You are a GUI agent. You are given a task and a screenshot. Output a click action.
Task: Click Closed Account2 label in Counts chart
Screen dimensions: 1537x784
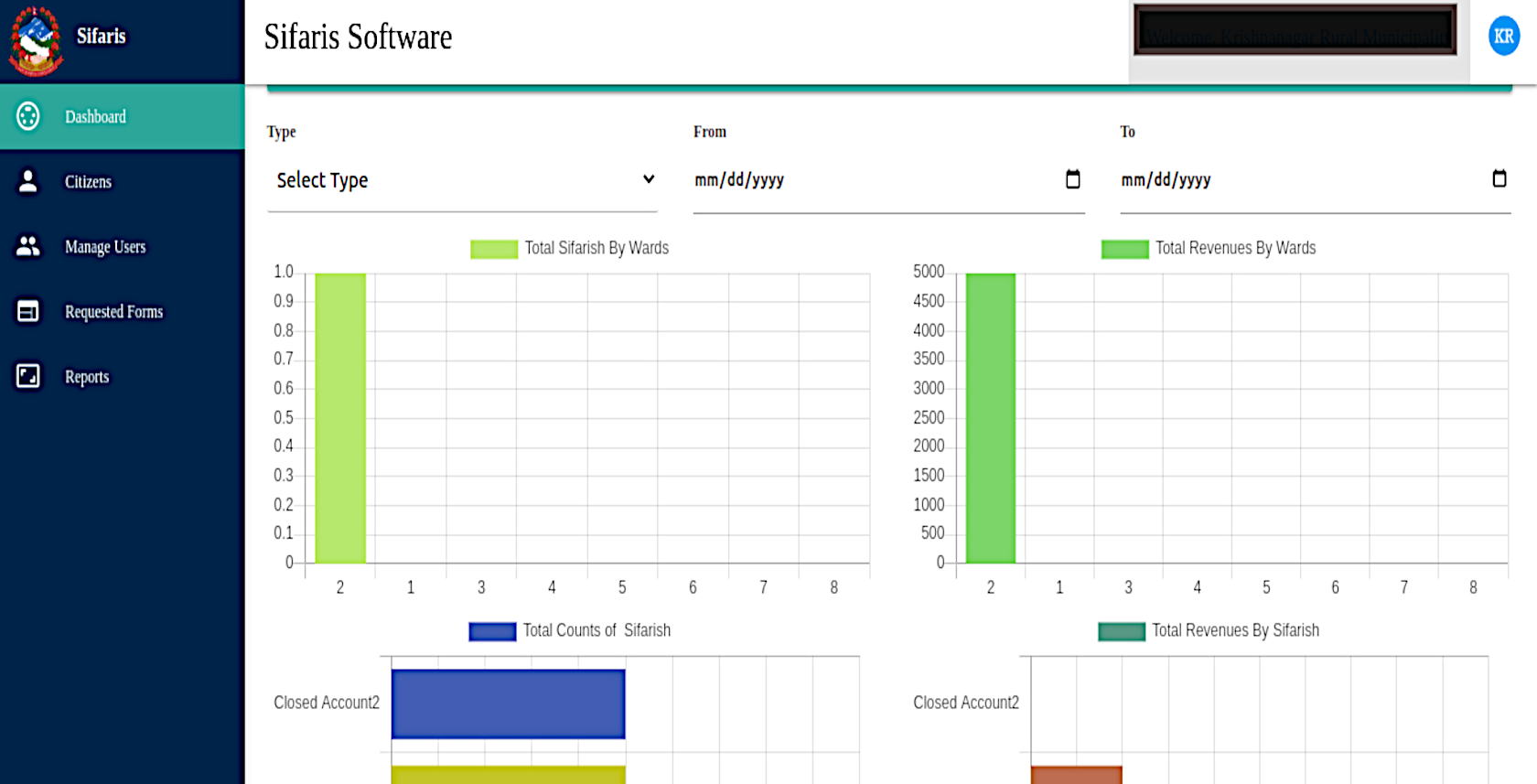tap(327, 703)
